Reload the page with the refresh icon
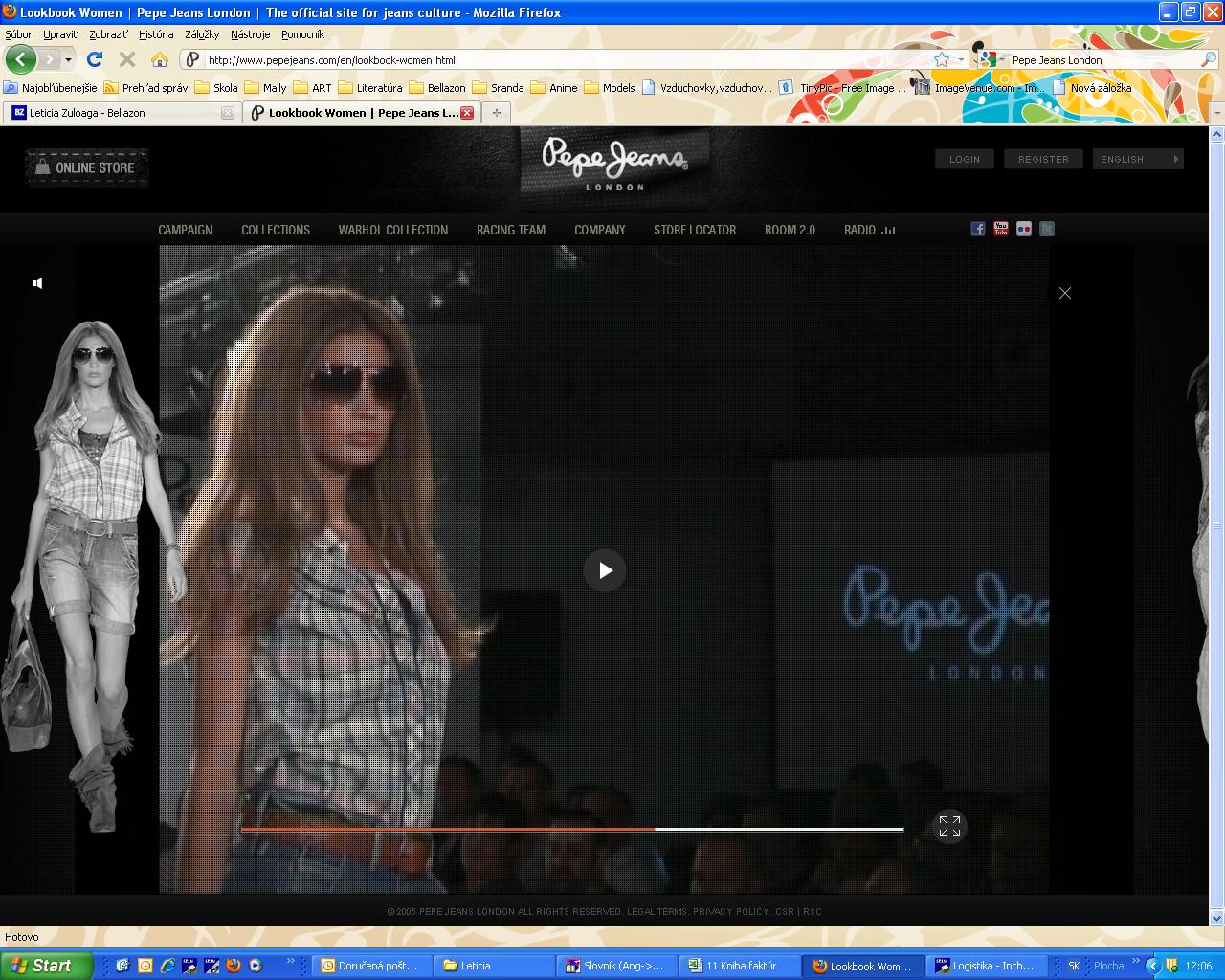Image resolution: width=1225 pixels, height=980 pixels. pos(95,59)
